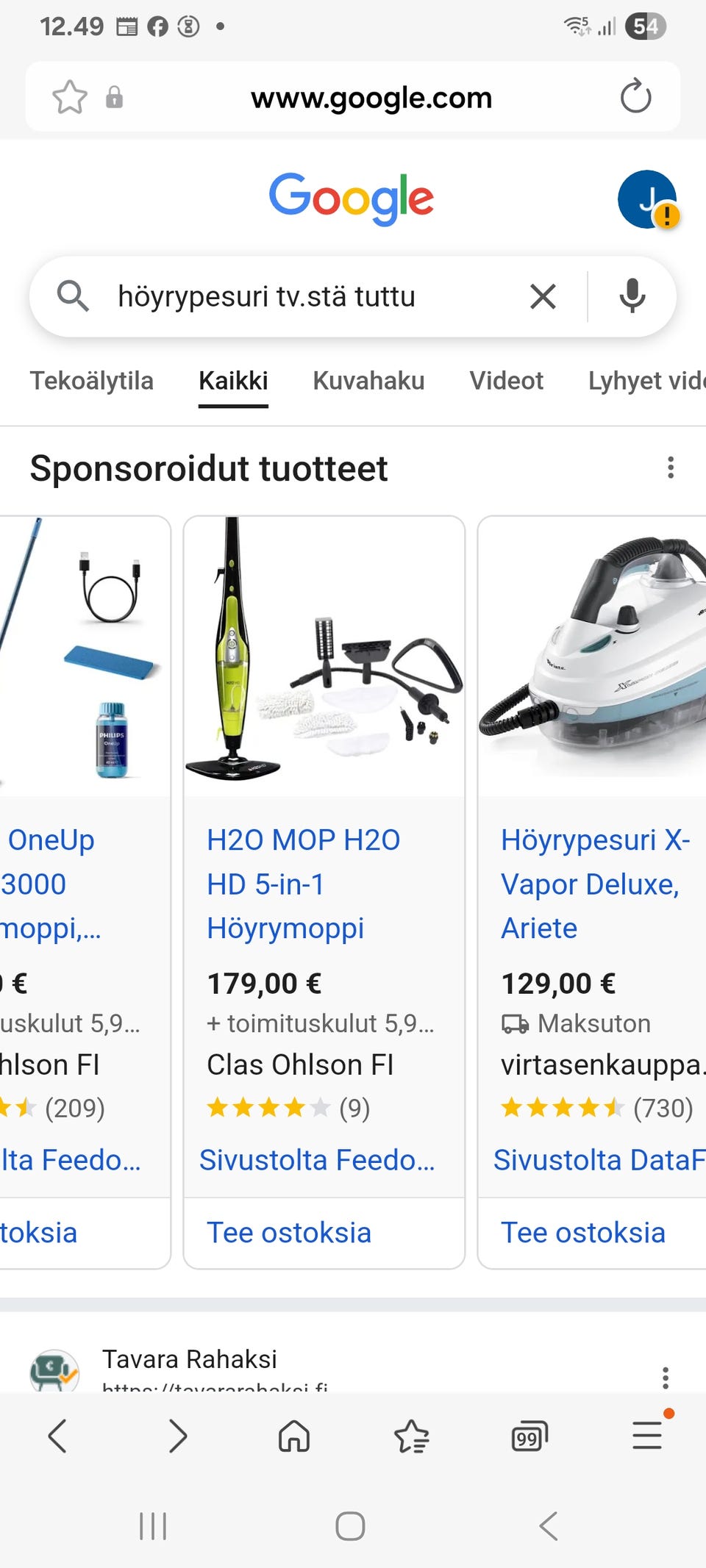Image resolution: width=706 pixels, height=1568 pixels.
Task: Open the Google account avatar
Action: point(647,199)
